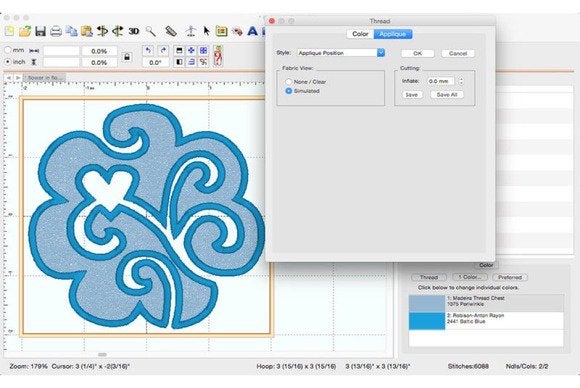
Task: Print the design with the printer icon
Action: pyautogui.click(x=56, y=31)
